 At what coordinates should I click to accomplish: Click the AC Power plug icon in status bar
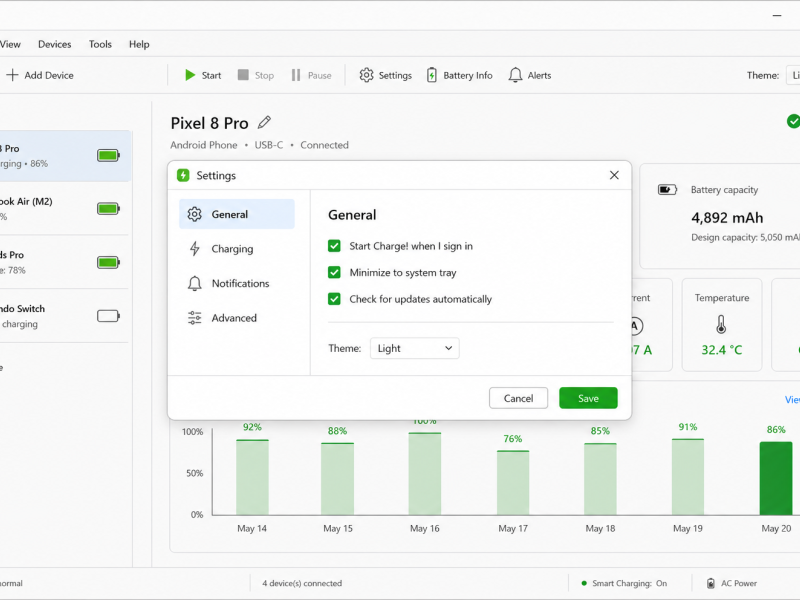711,583
